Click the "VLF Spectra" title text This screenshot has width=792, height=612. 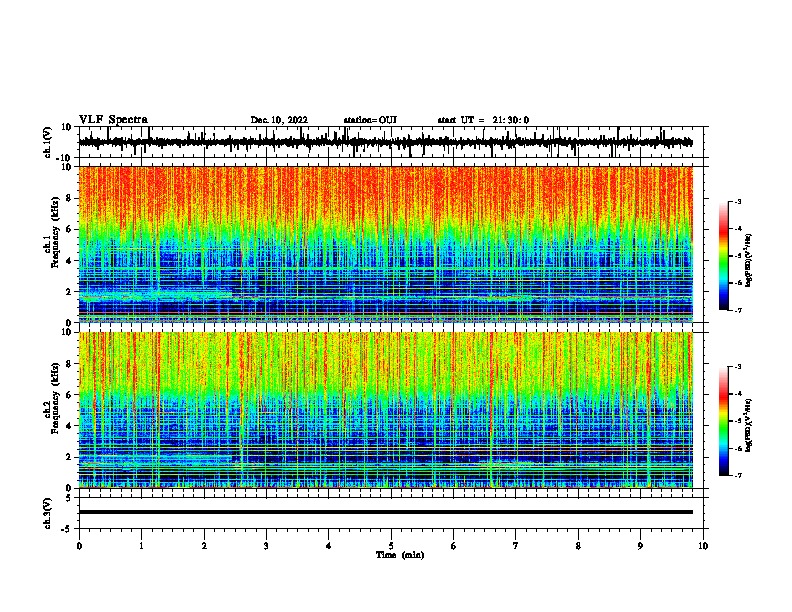click(113, 119)
